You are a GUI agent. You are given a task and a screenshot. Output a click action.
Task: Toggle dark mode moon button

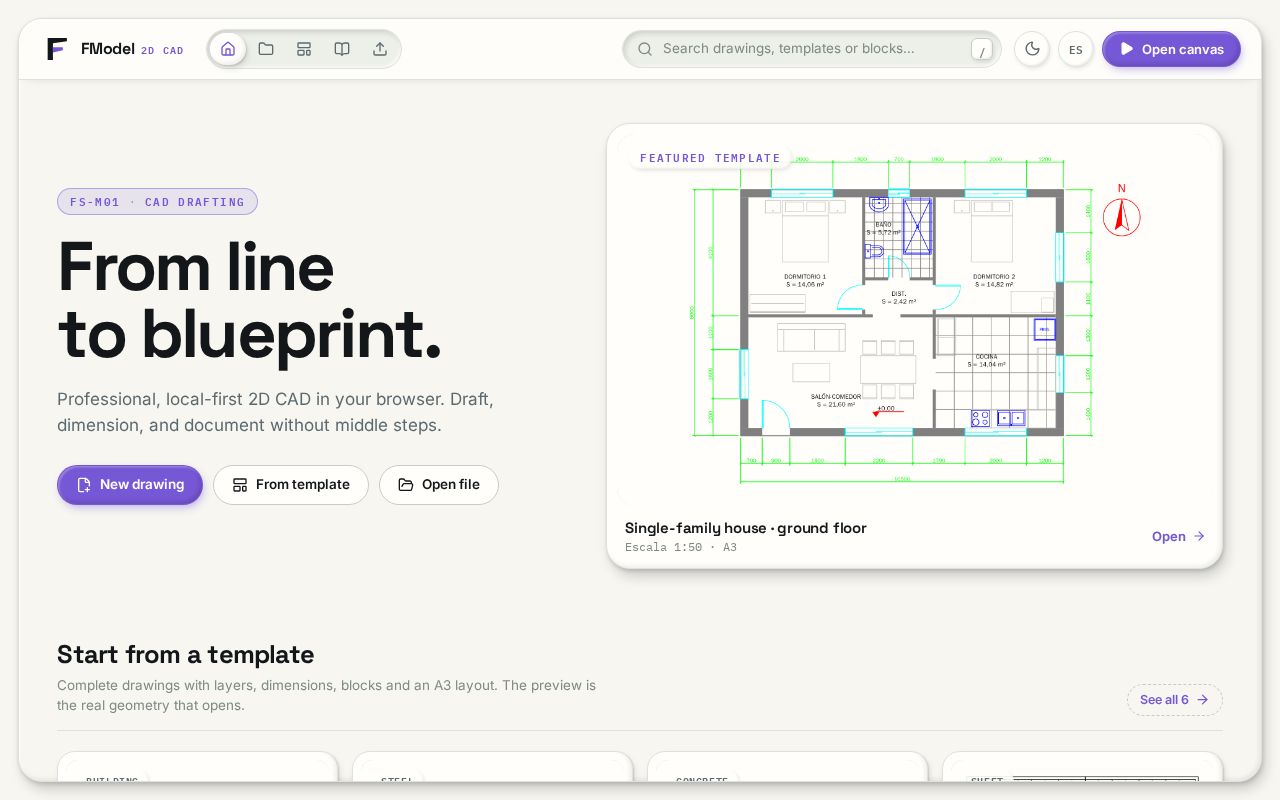click(x=1032, y=49)
